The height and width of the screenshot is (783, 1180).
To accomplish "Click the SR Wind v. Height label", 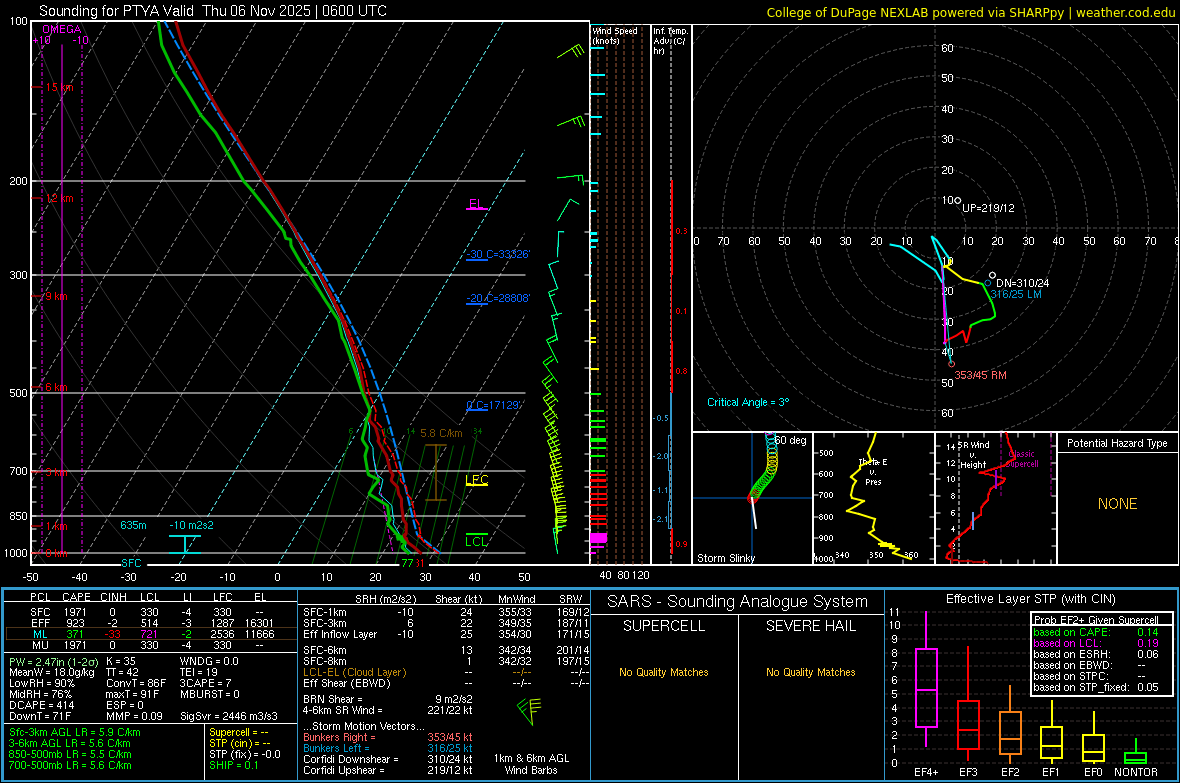I will 973,455.
